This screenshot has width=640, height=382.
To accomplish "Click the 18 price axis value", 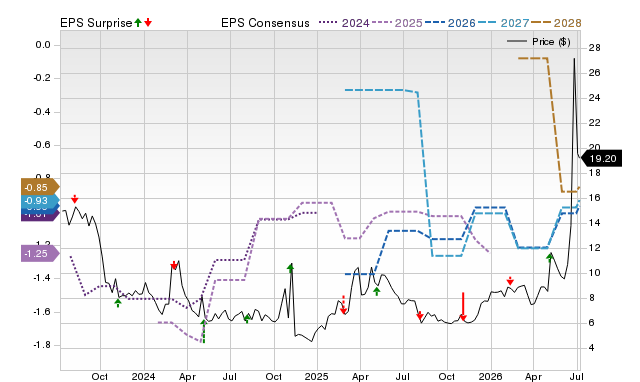I will point(594,173).
